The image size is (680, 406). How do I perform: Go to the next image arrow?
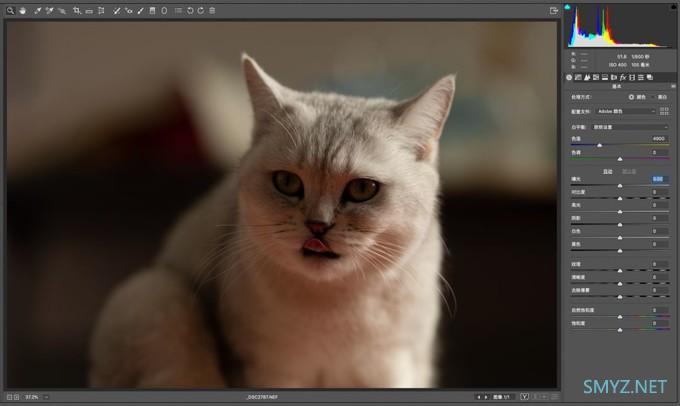pyautogui.click(x=486, y=397)
